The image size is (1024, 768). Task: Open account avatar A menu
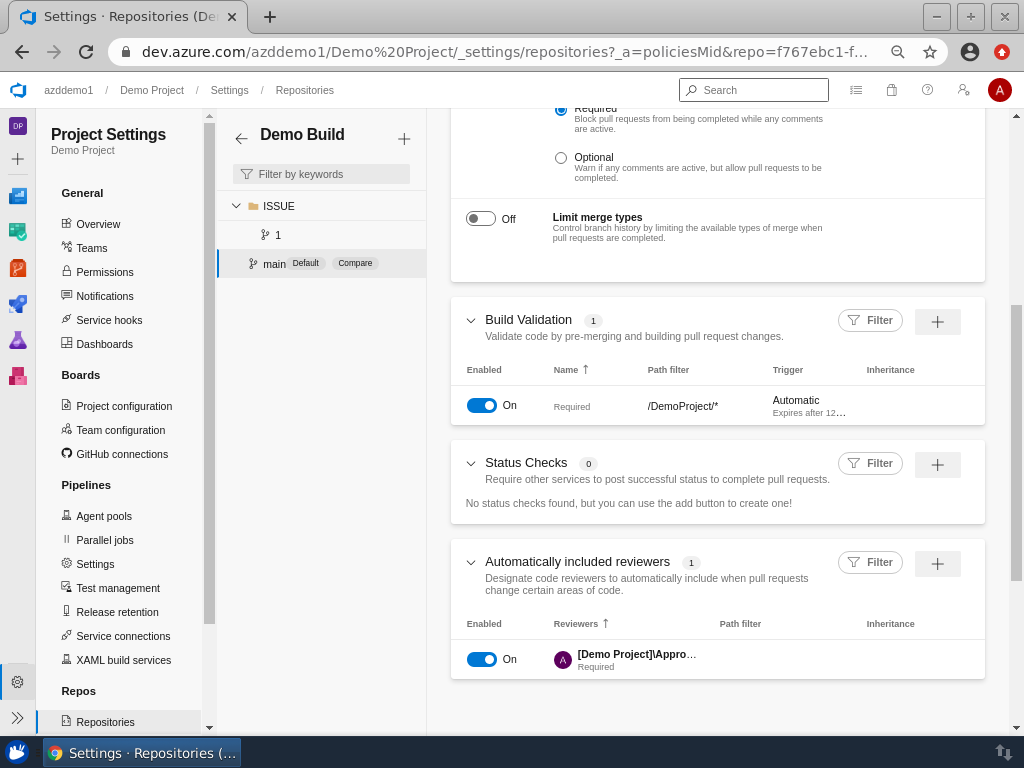(x=999, y=90)
